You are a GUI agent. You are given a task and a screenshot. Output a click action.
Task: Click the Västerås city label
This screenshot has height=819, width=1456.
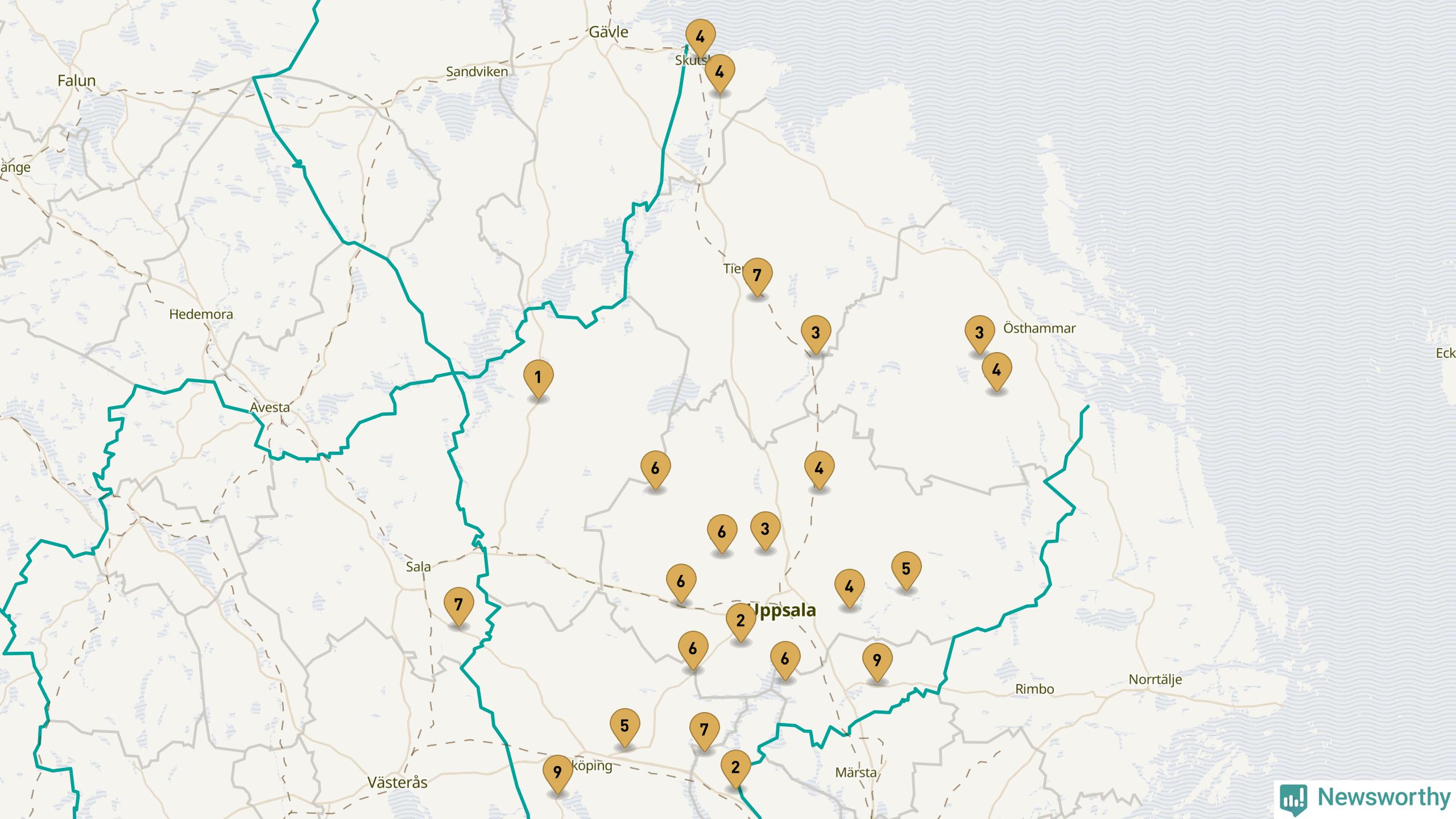397,782
